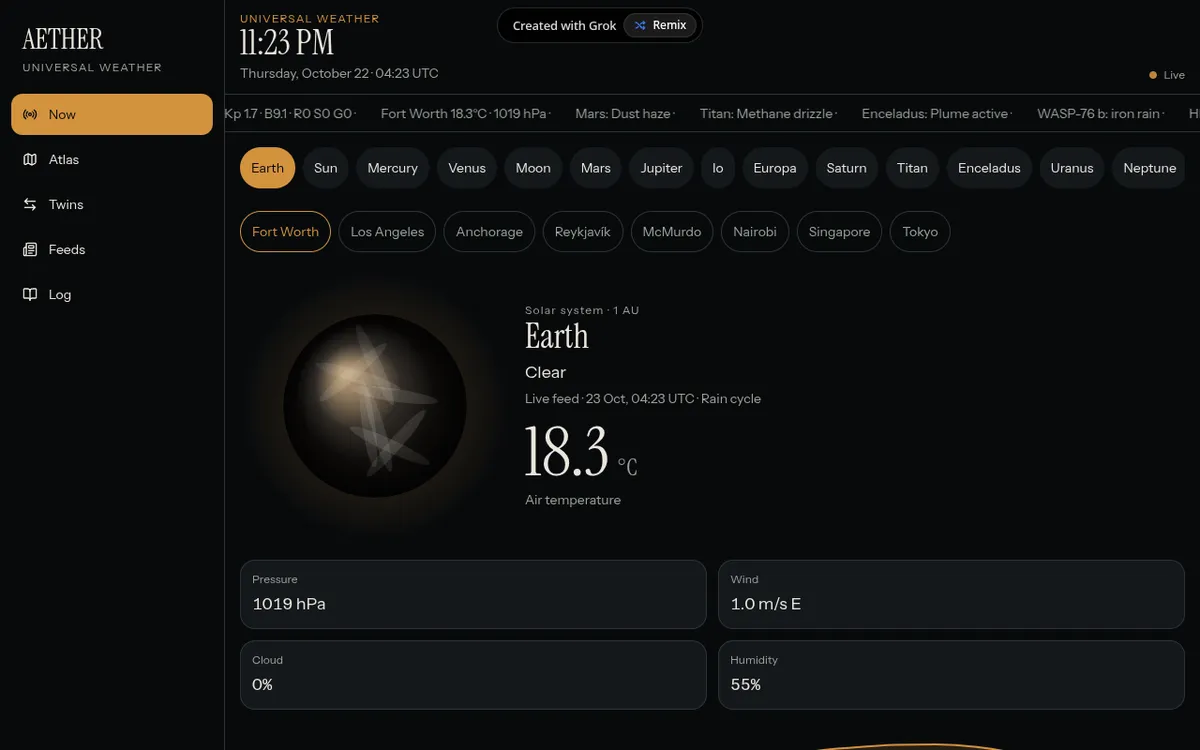
Task: Click the Atlas map icon
Action: point(30,159)
